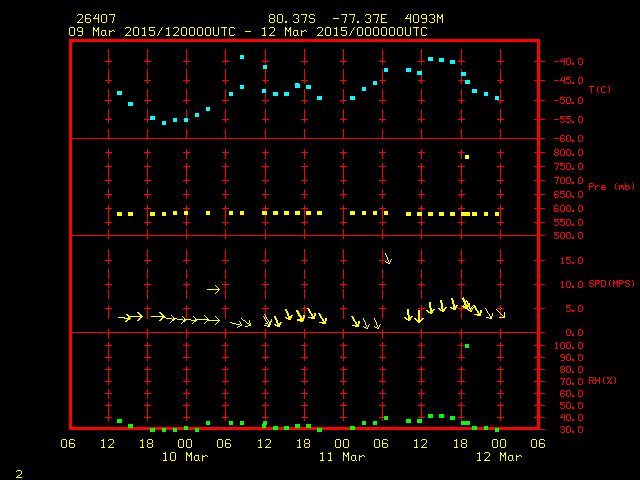Viewport: 640px width, 480px height.
Task: Click the 10 Mar date label
Action: coord(185,457)
